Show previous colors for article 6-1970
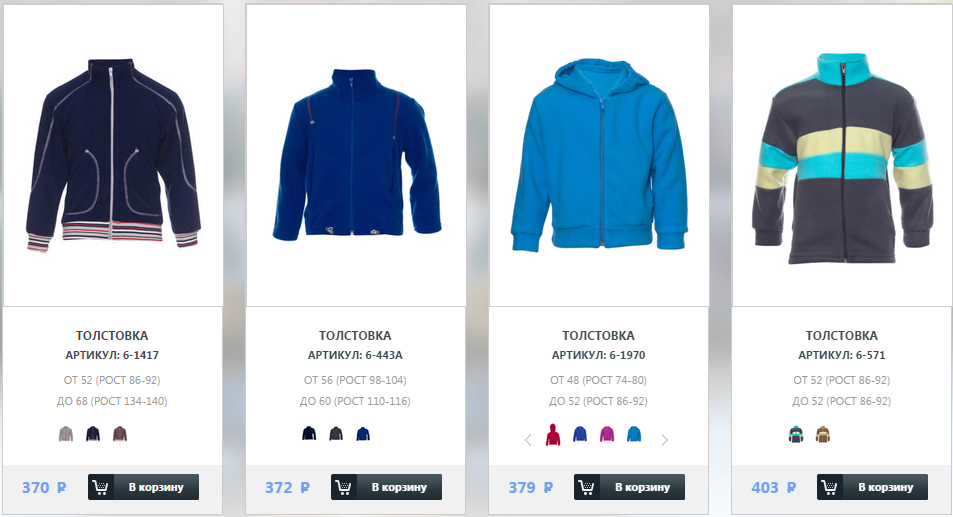Viewport: 953px width, 517px height. click(x=528, y=440)
